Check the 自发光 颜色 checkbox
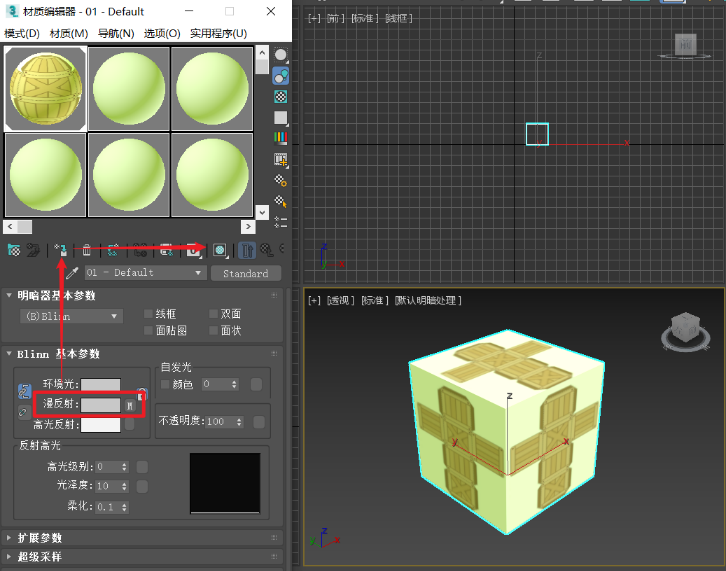 [166, 384]
